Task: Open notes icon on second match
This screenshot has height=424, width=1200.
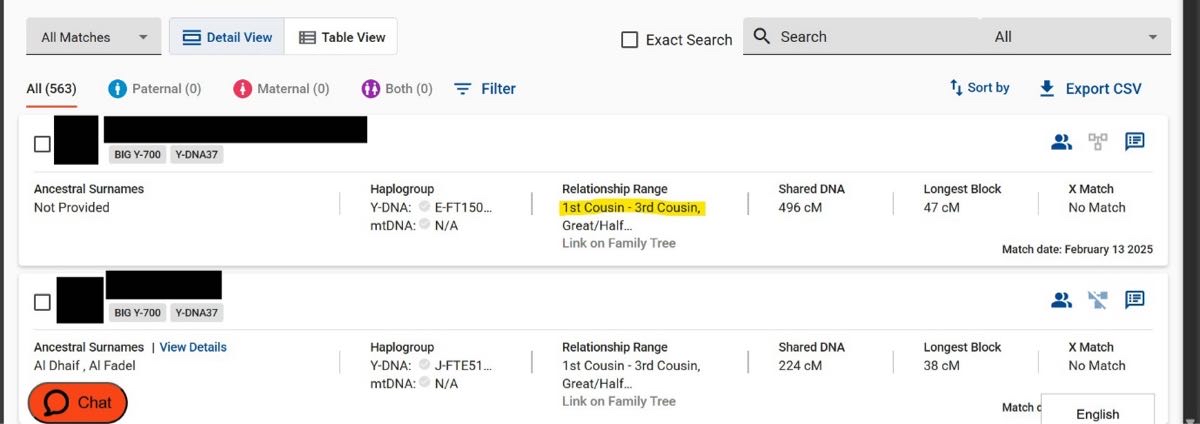Action: pos(1134,299)
